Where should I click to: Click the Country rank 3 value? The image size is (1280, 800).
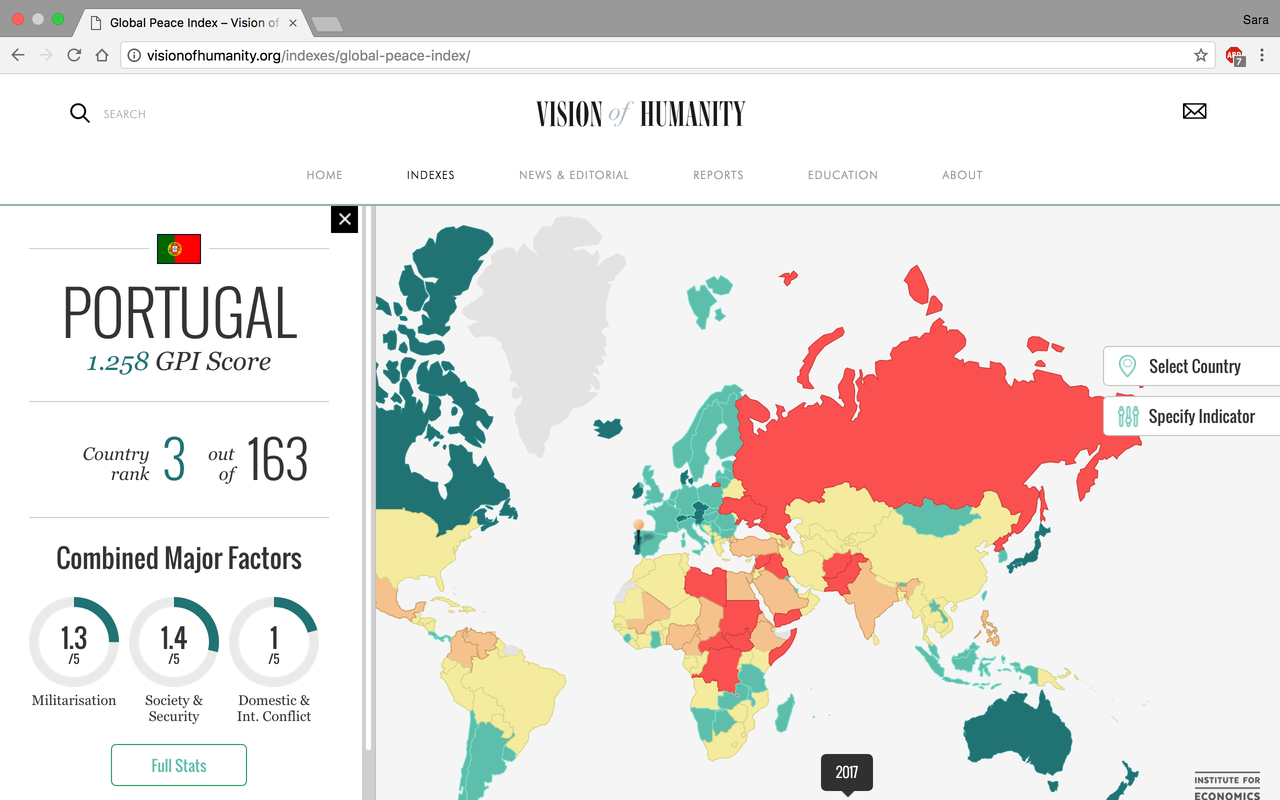pos(174,460)
